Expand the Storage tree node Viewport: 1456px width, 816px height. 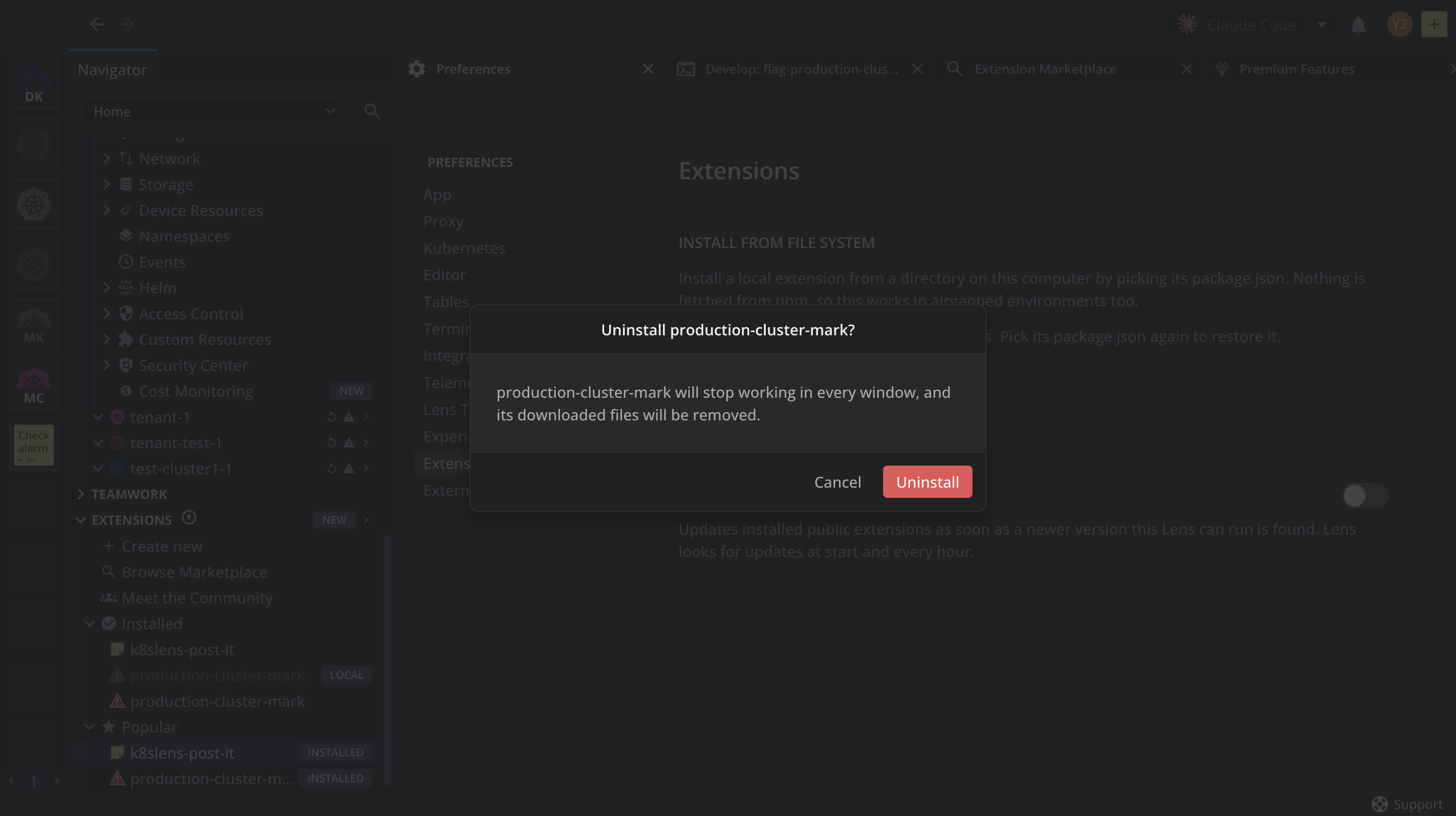(x=107, y=184)
